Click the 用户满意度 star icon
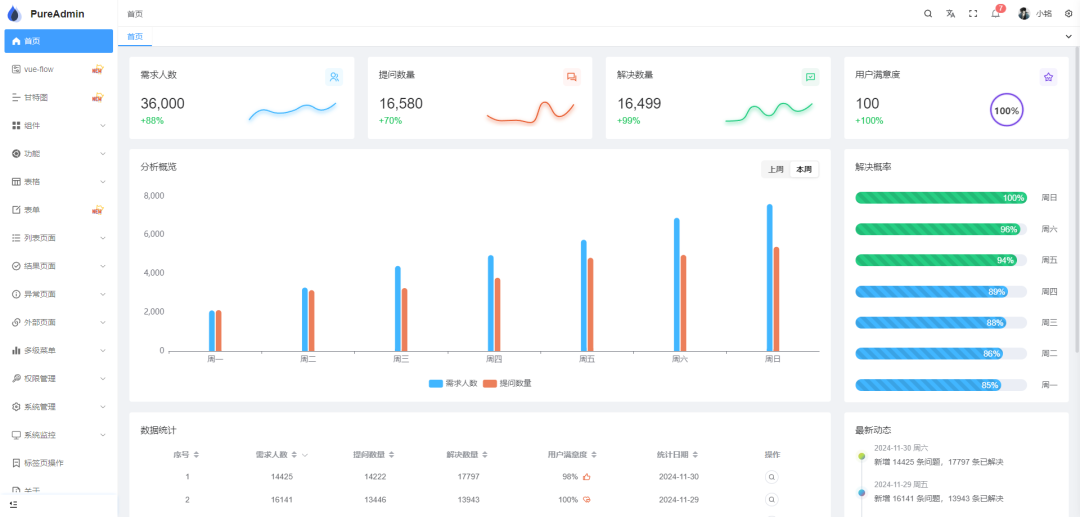Image resolution: width=1080 pixels, height=517 pixels. 1048,77
